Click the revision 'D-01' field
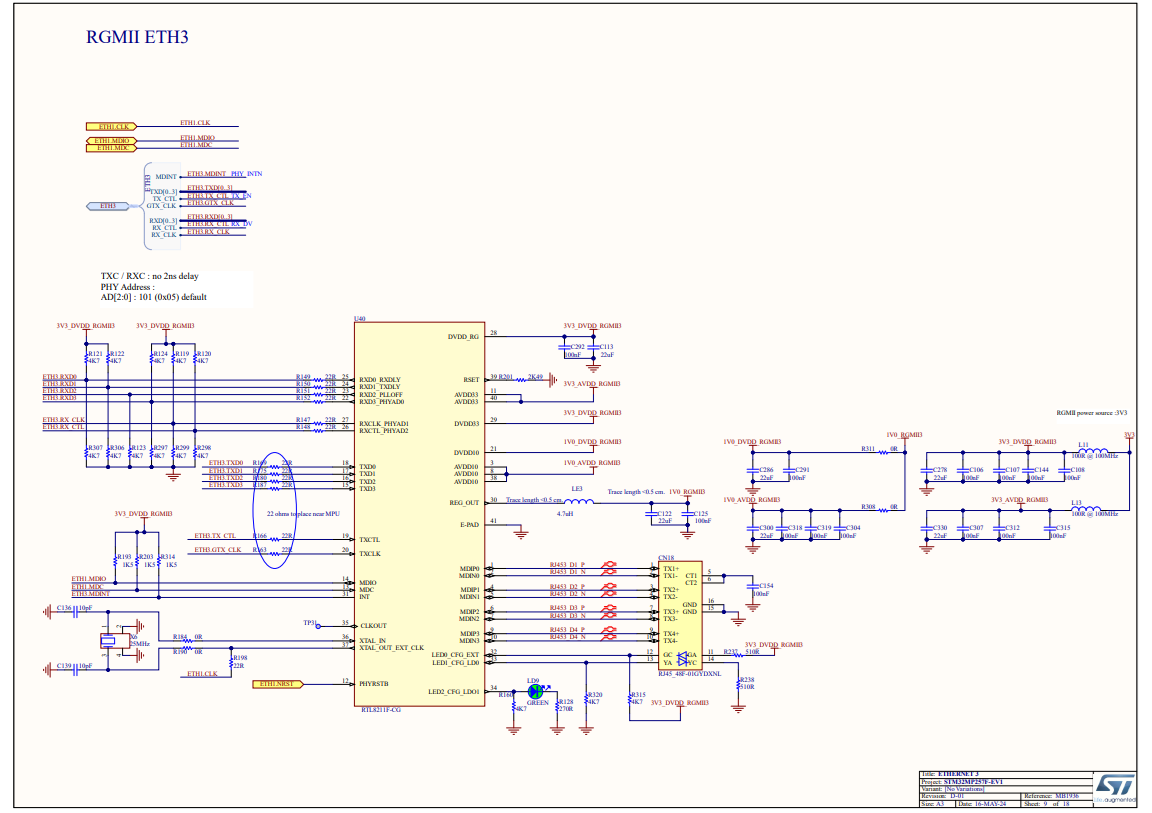The image size is (1152, 813). point(957,796)
